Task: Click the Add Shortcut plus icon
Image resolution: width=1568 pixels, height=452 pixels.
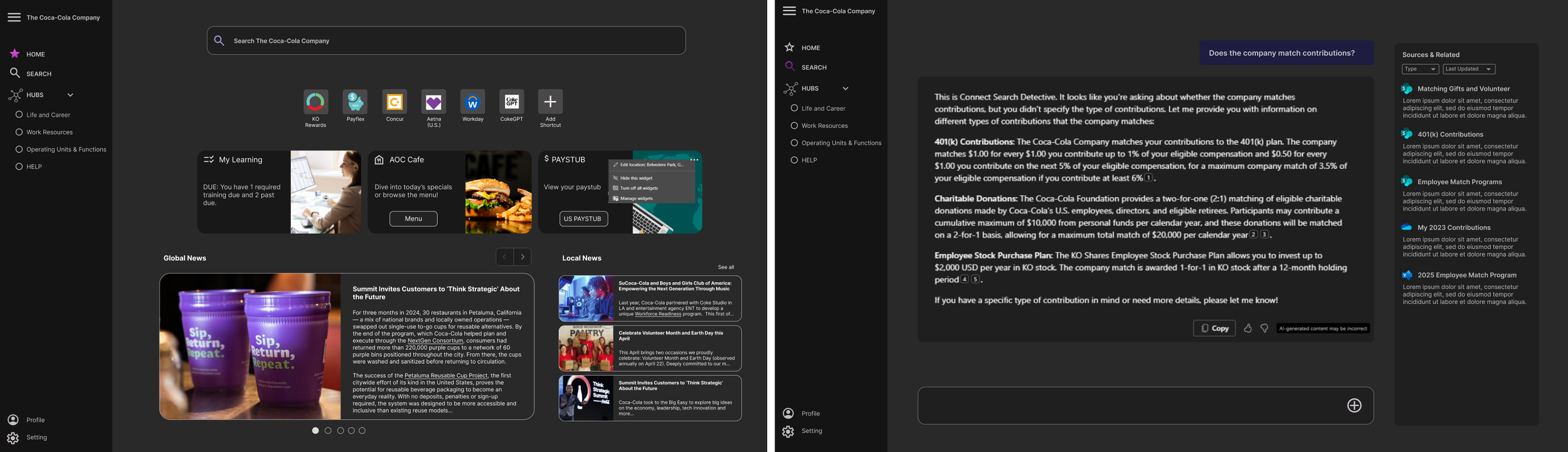Action: point(550,102)
